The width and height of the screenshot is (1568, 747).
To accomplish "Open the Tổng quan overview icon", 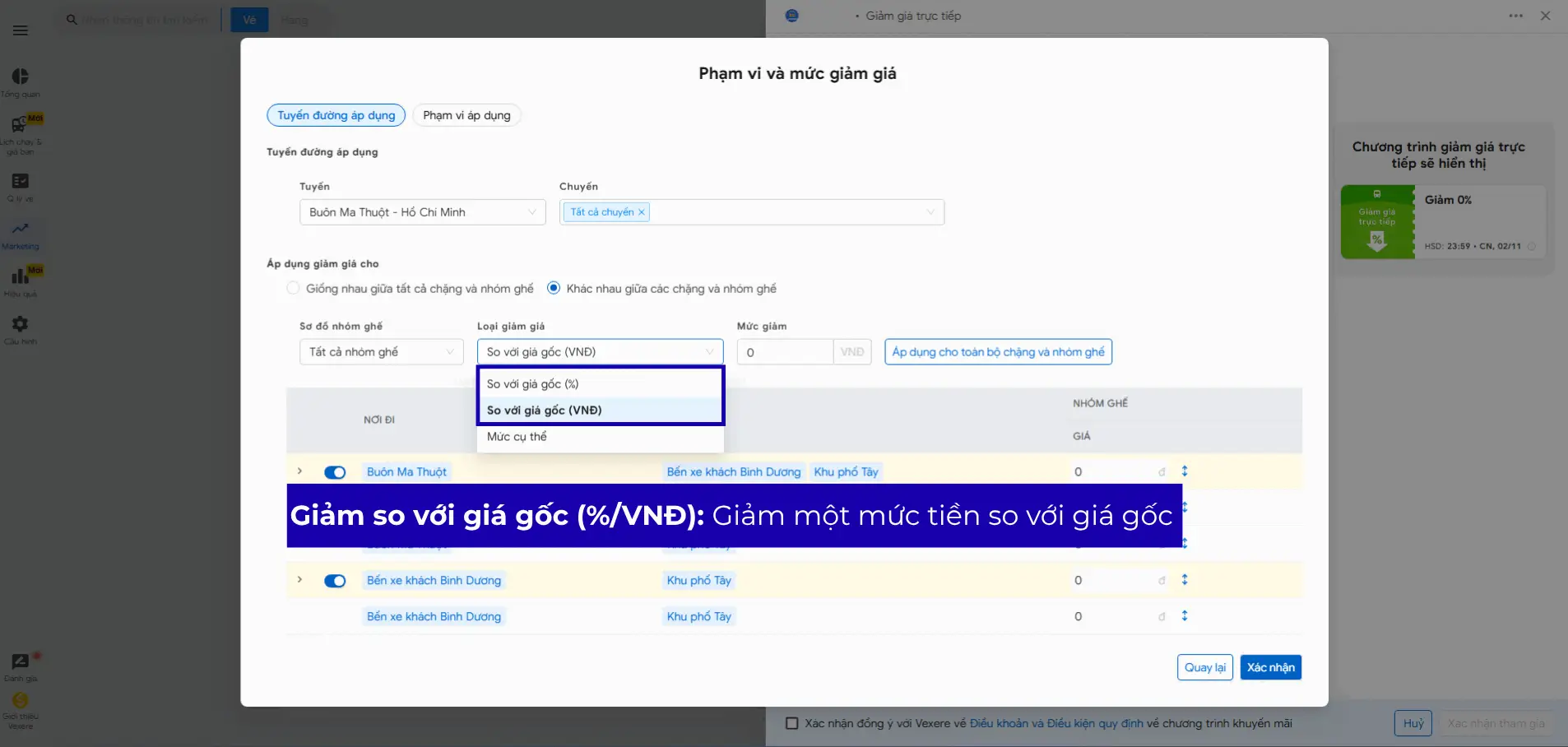I will click(21, 77).
